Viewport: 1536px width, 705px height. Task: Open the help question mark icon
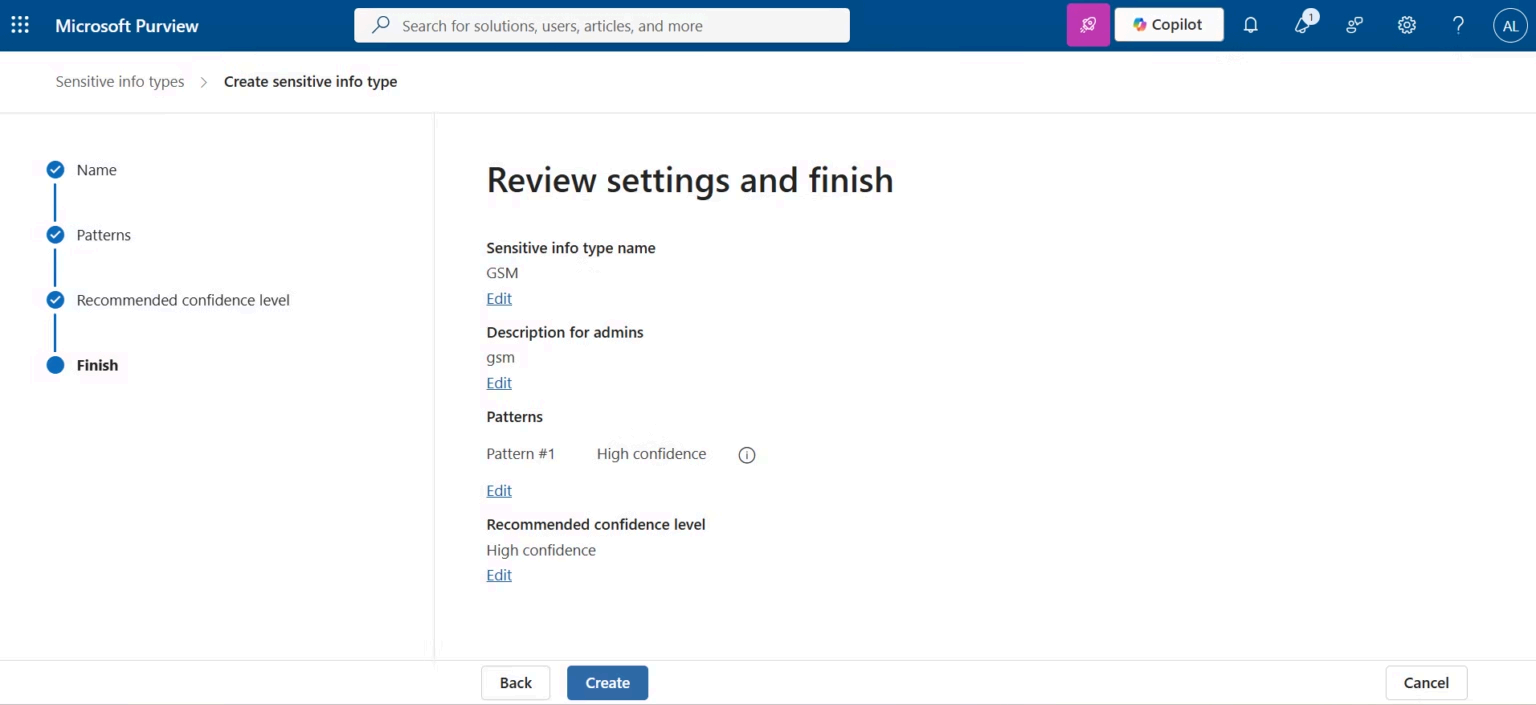(x=1458, y=25)
